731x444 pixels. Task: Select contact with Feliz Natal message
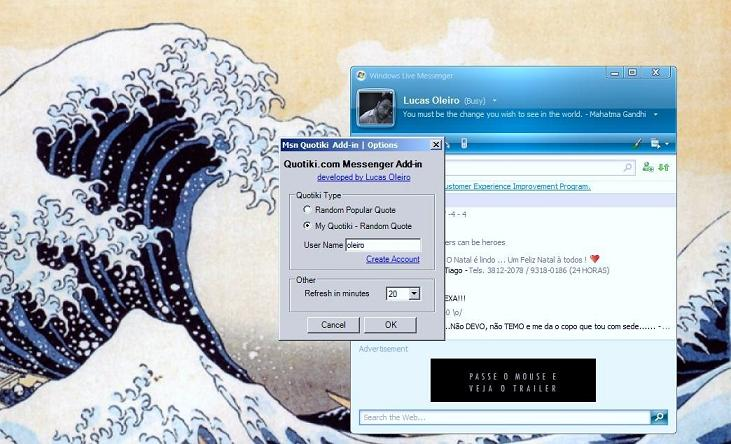coord(522,259)
